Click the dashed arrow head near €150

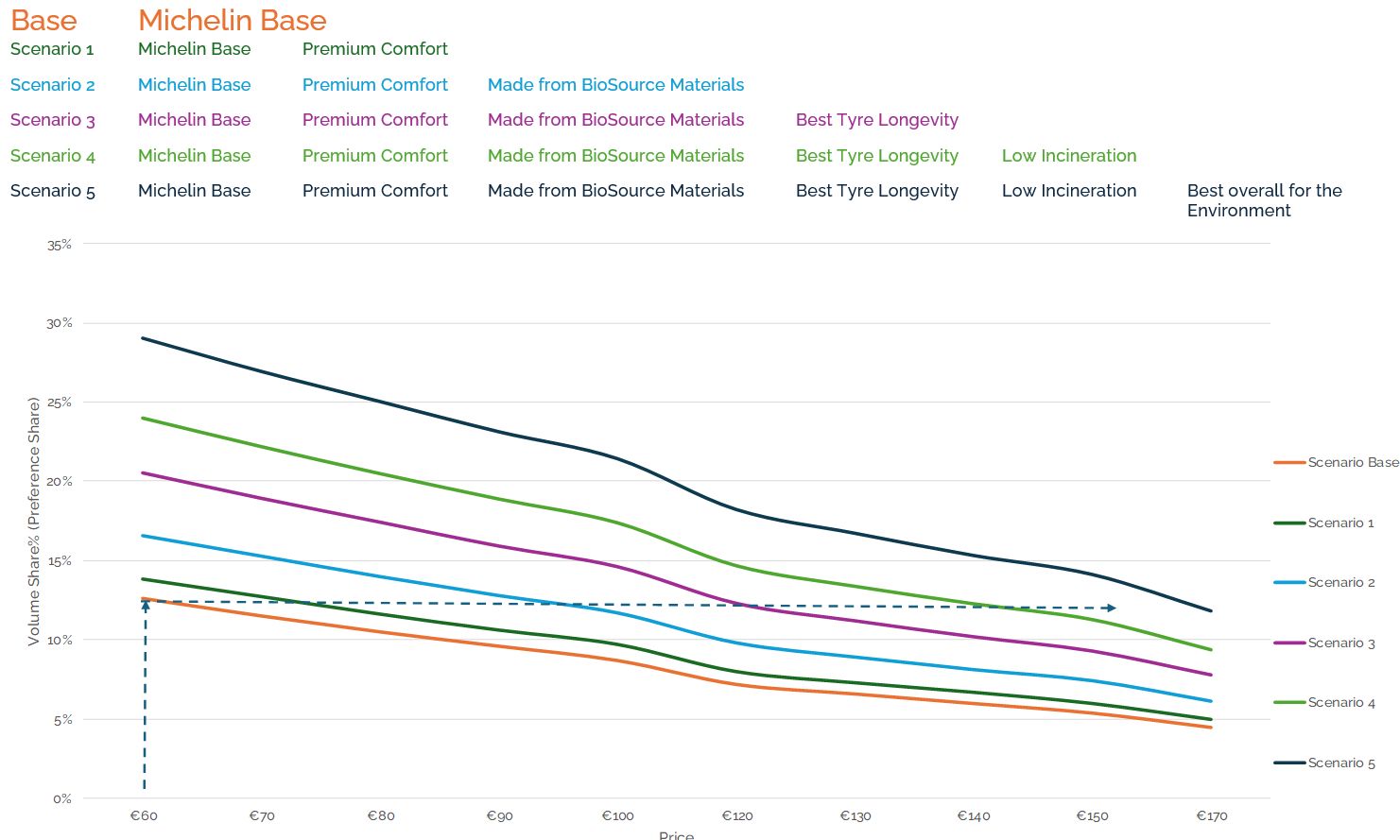(x=1112, y=608)
